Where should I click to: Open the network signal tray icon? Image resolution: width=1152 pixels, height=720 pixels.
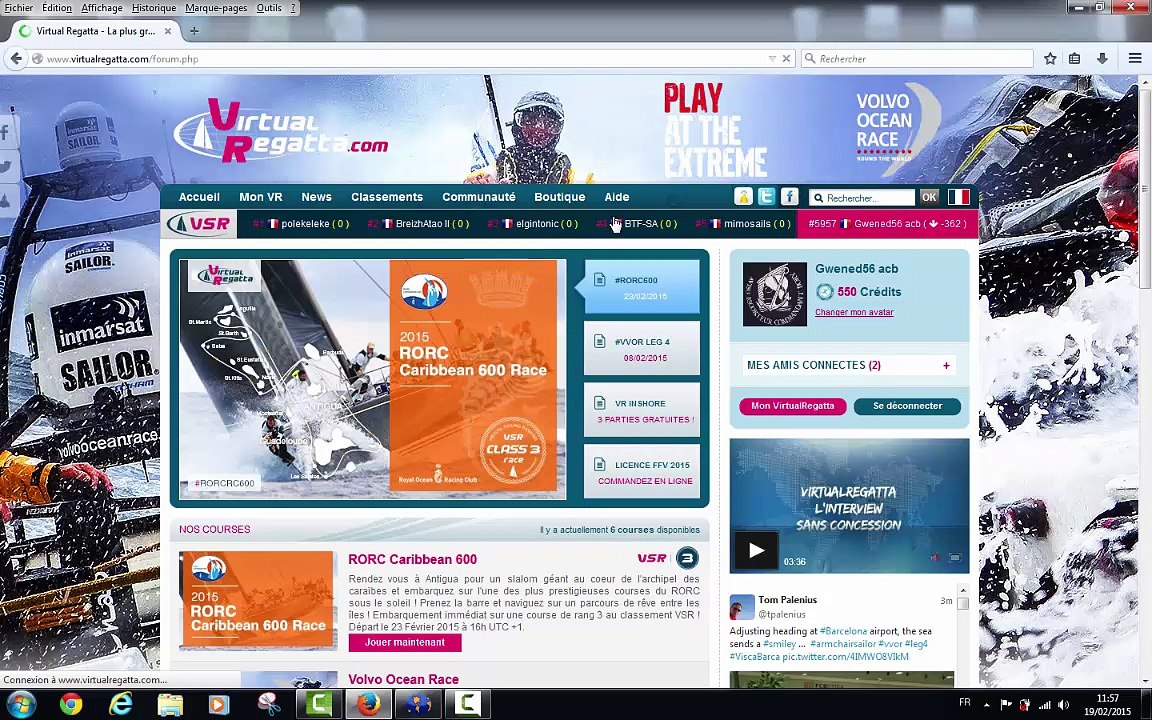click(1044, 705)
